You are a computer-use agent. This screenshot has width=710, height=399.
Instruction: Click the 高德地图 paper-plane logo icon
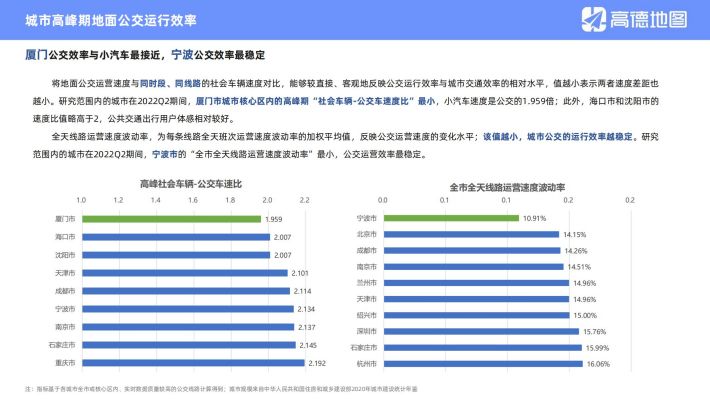[594, 19]
